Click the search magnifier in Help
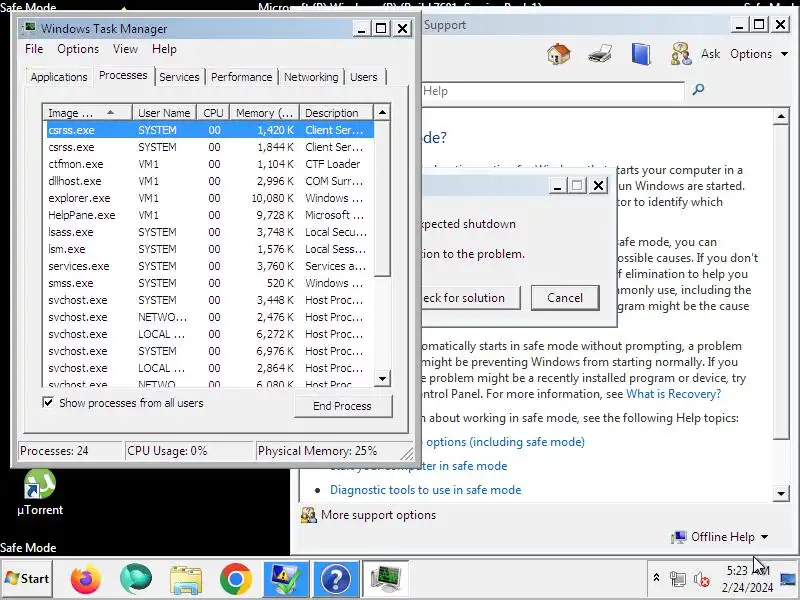Screen dimensions: 800x600 (x=698, y=90)
